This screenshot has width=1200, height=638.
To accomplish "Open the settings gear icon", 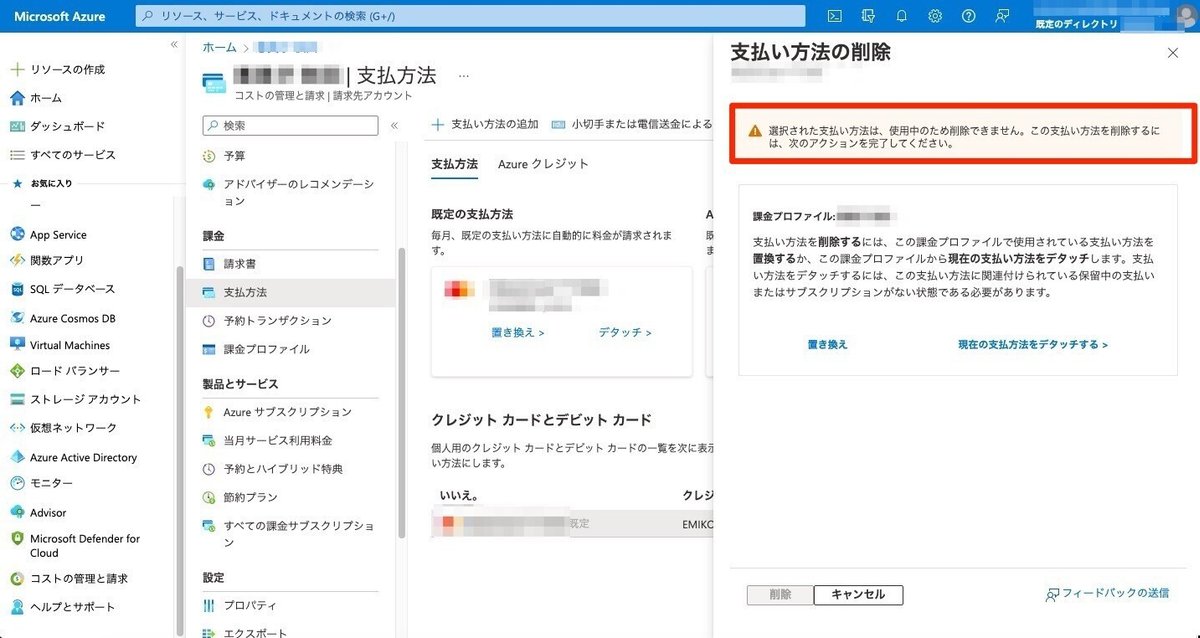I will (935, 16).
